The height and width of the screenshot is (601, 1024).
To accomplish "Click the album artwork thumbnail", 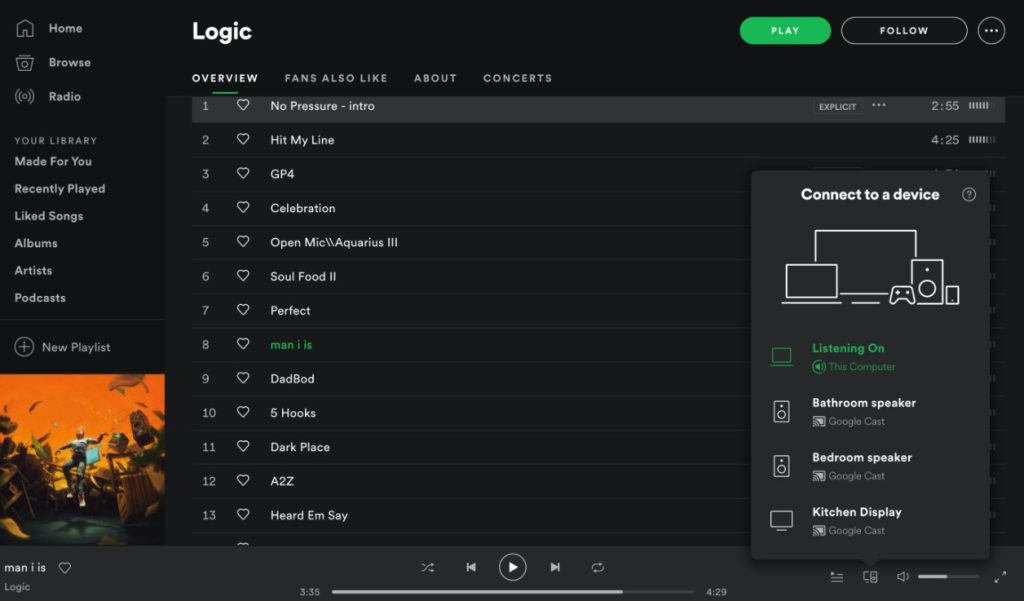I will 82,459.
